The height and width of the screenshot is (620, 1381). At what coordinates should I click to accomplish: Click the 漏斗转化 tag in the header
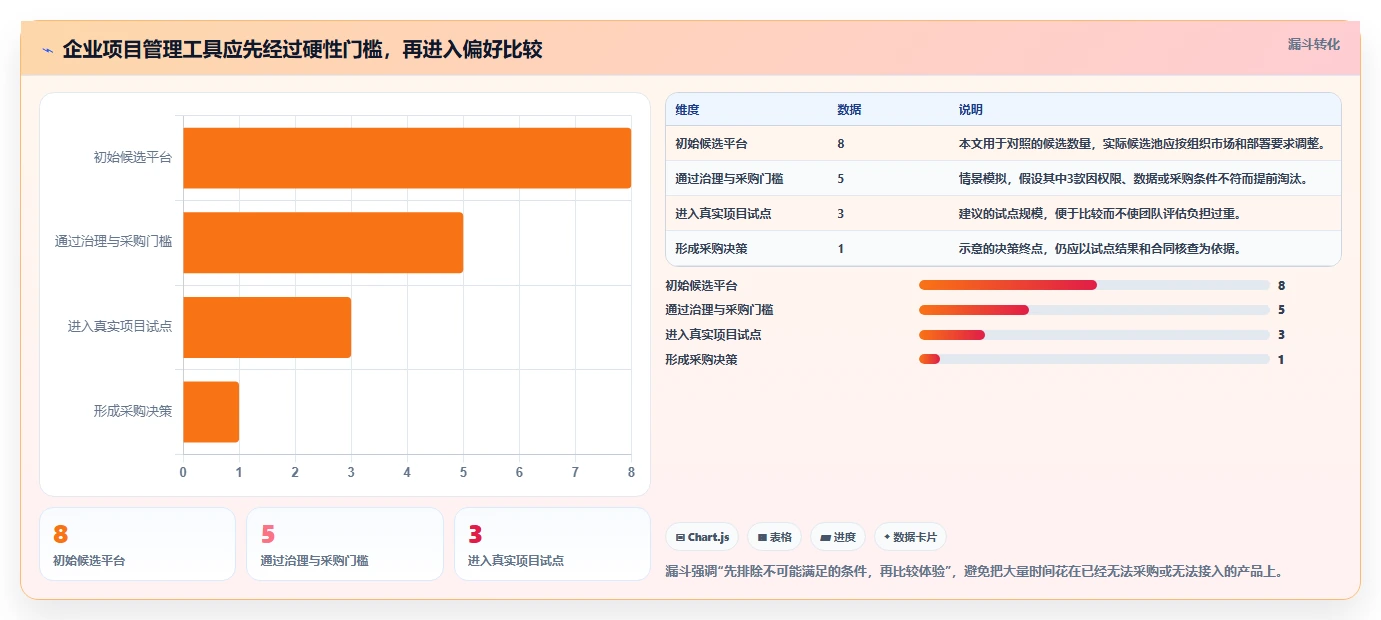pyautogui.click(x=1313, y=44)
